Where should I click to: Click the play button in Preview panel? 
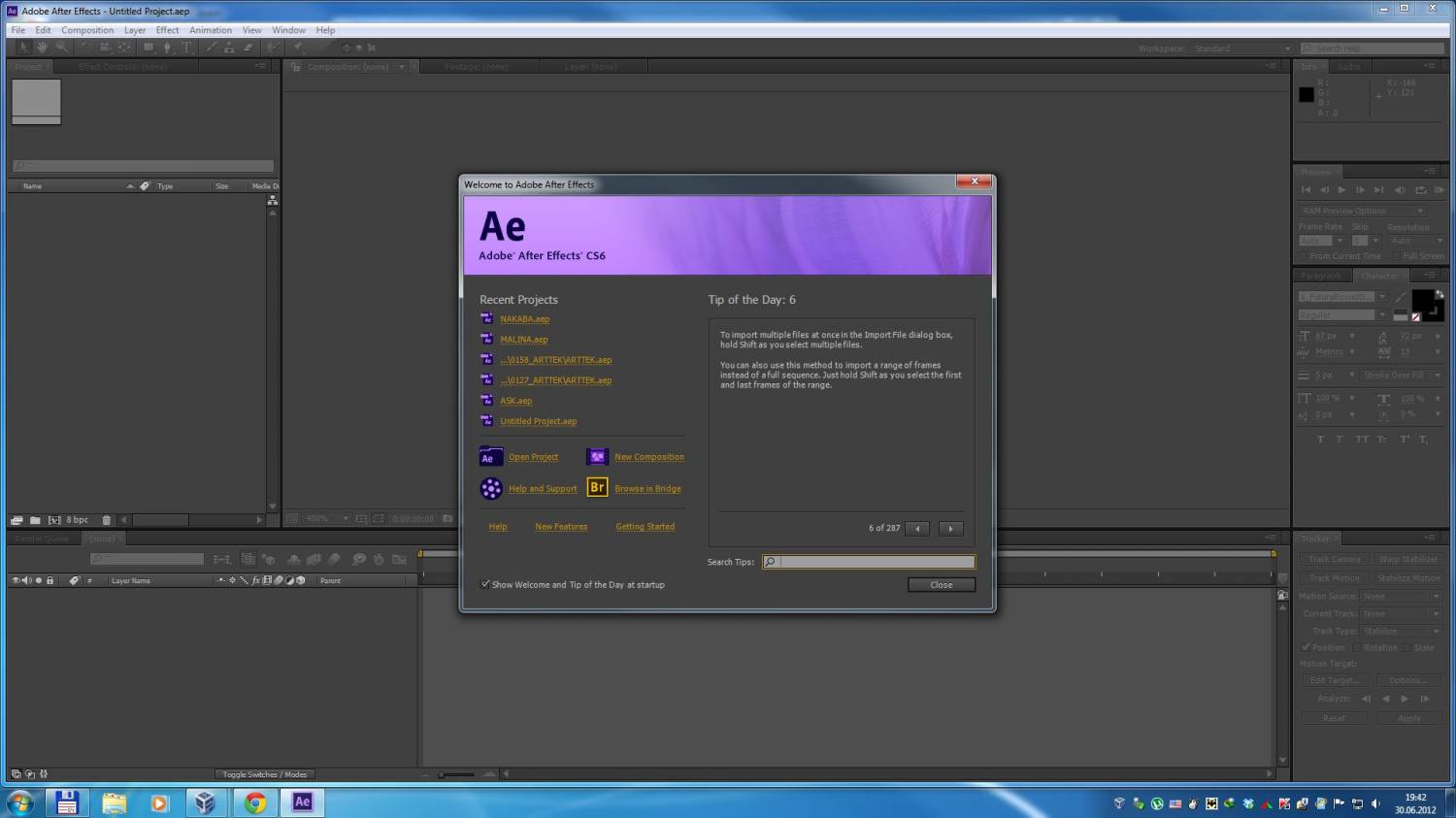1341,189
